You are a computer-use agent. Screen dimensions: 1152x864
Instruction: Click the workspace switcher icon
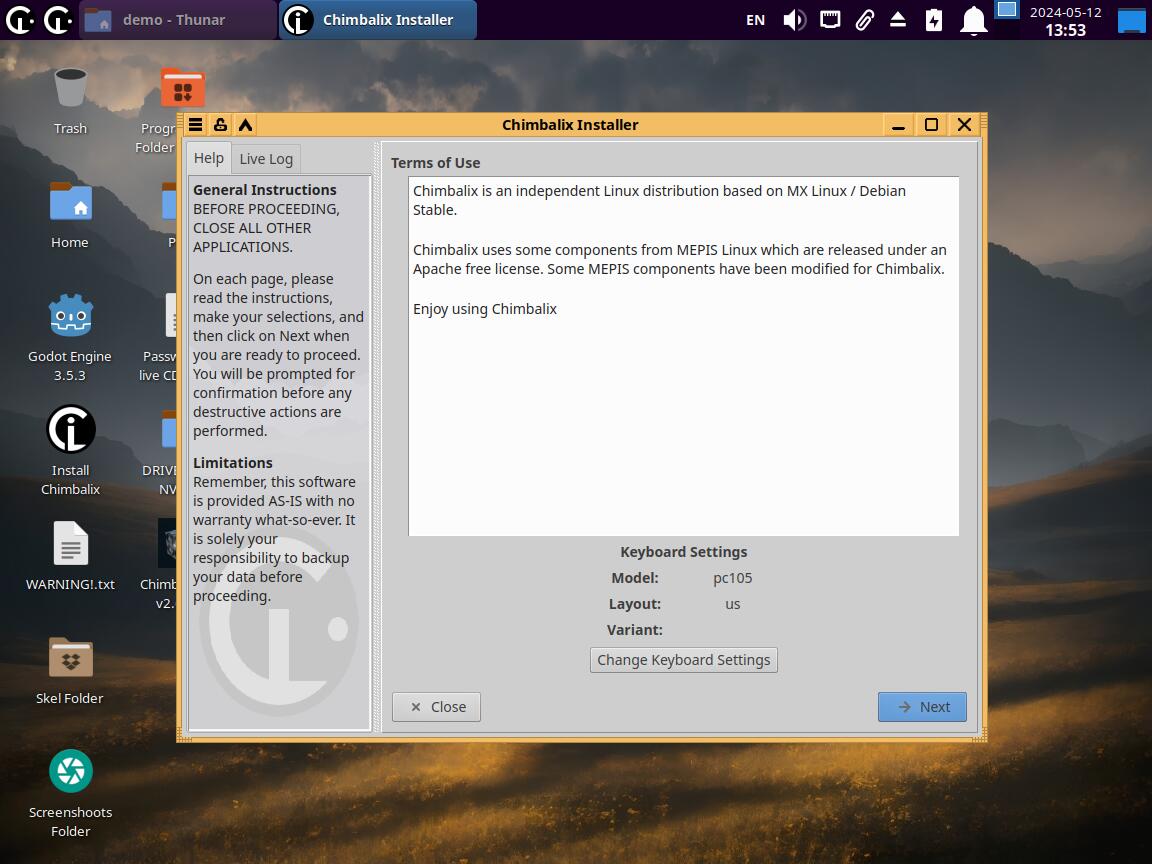(x=1007, y=10)
